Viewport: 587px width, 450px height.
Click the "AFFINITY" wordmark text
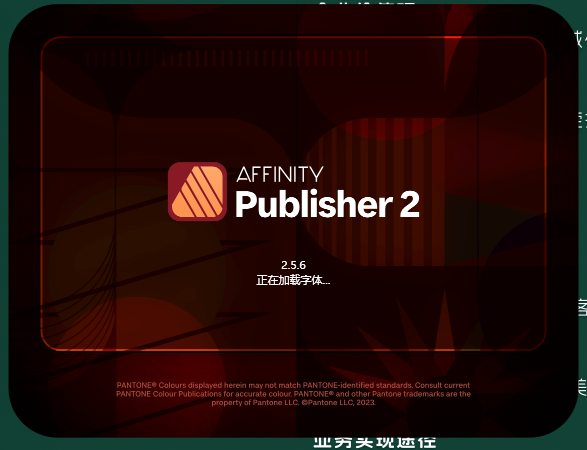[x=280, y=174]
